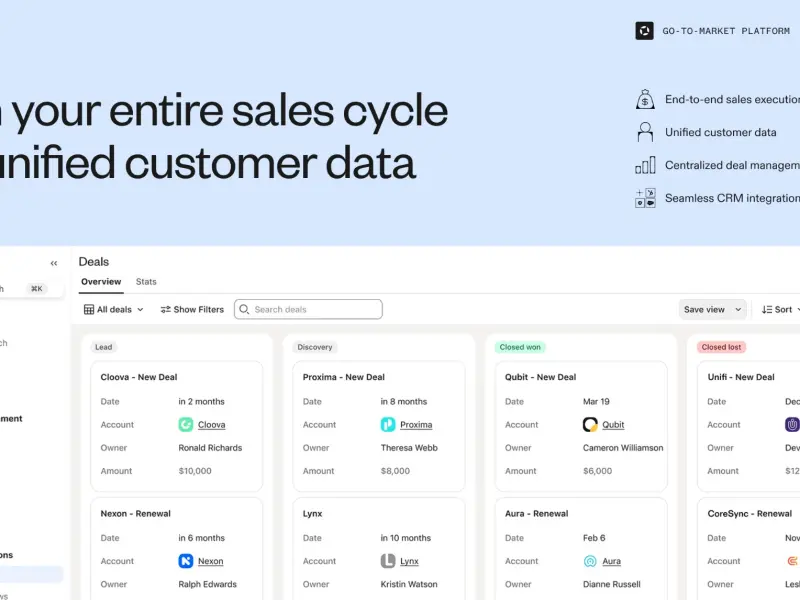Open the Unifi - New Deal card title
This screenshot has height=600, width=800.
[741, 377]
